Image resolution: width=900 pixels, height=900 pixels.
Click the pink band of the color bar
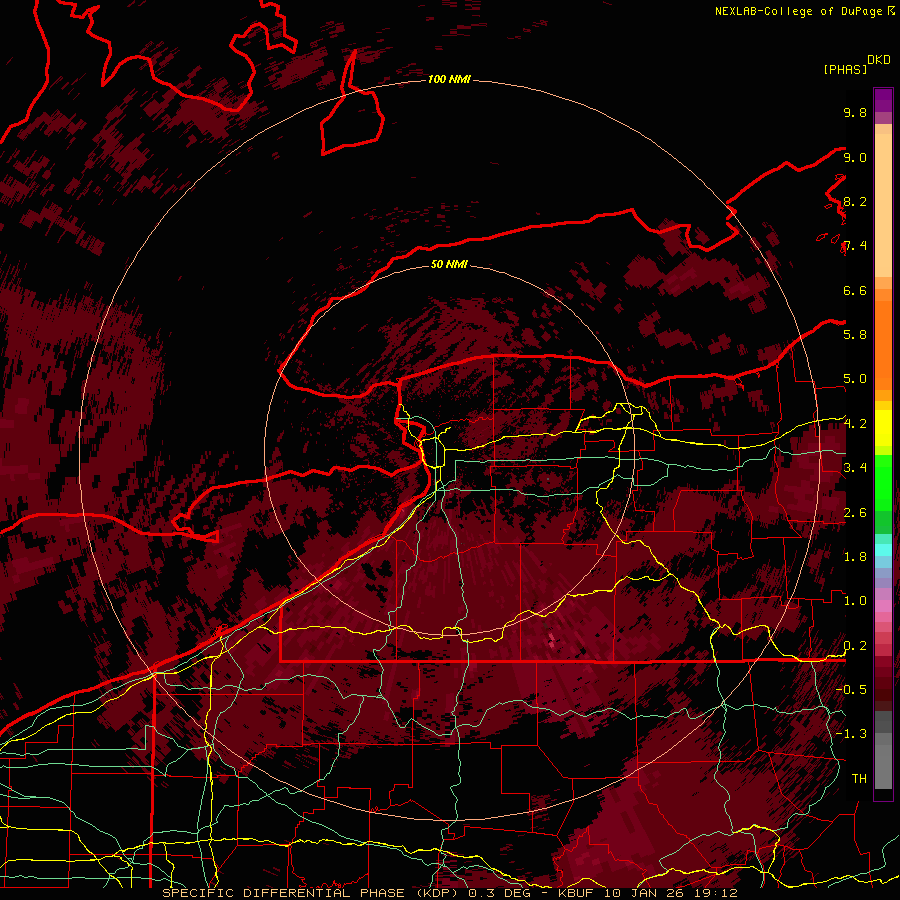click(883, 606)
